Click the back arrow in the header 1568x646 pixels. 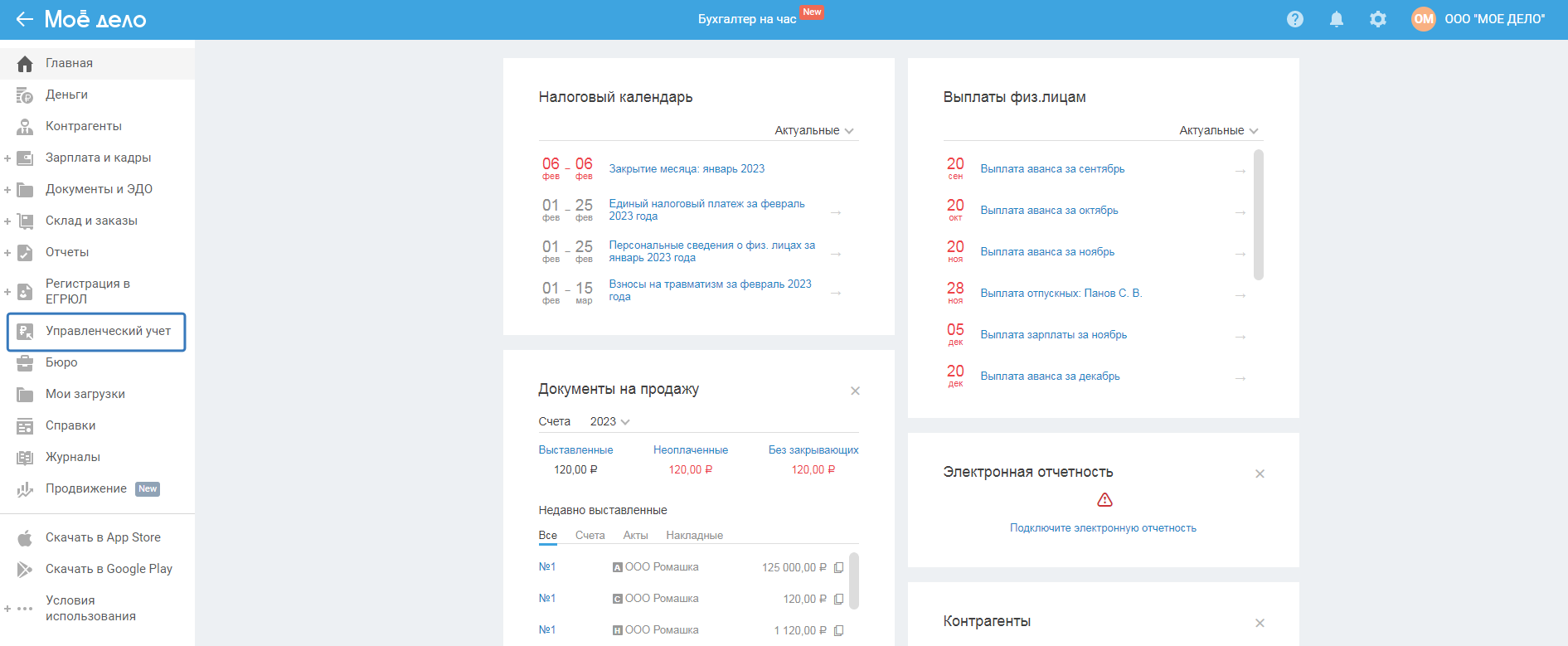pyautogui.click(x=24, y=19)
